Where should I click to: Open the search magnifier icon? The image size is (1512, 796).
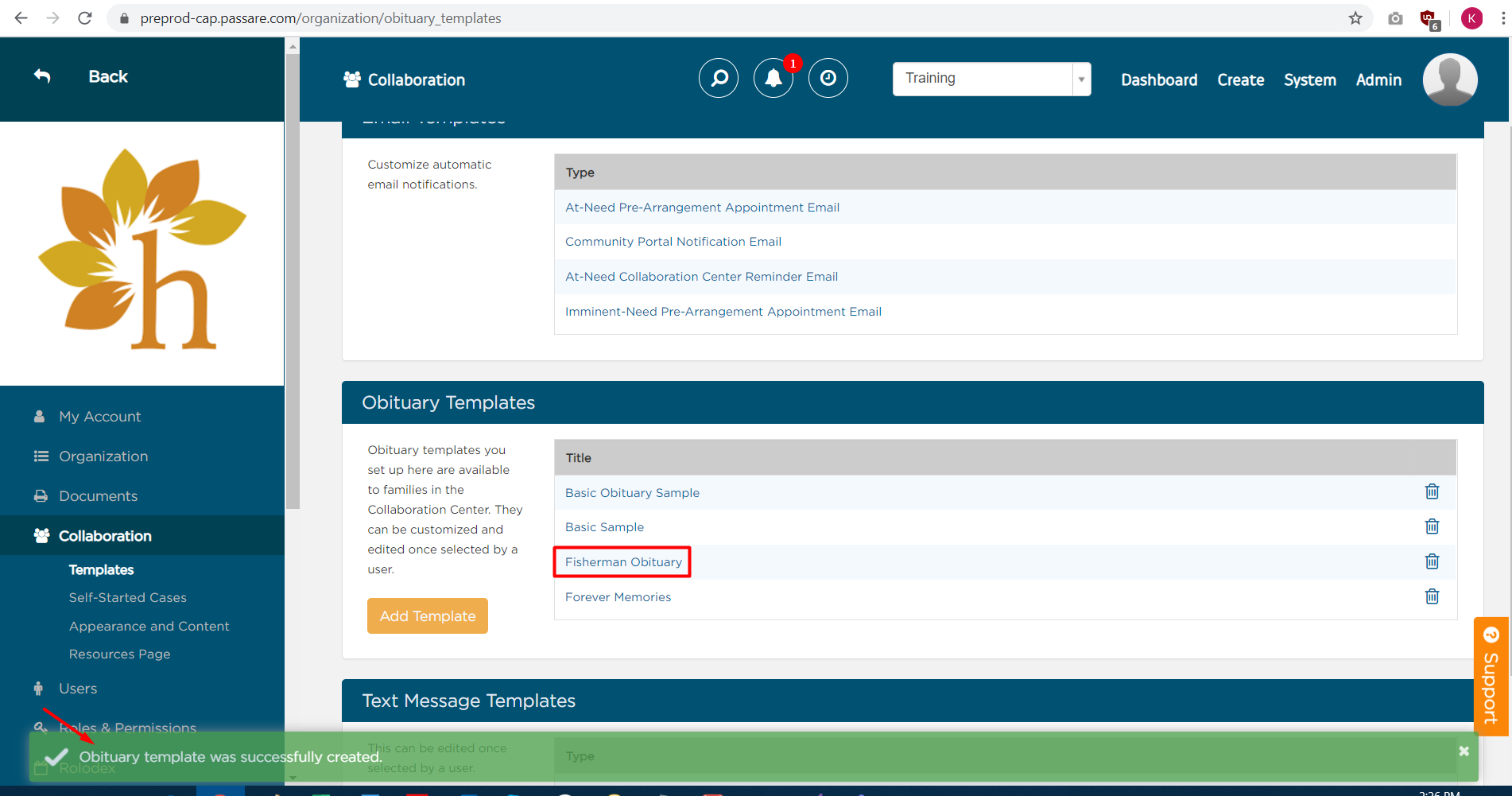coord(719,78)
